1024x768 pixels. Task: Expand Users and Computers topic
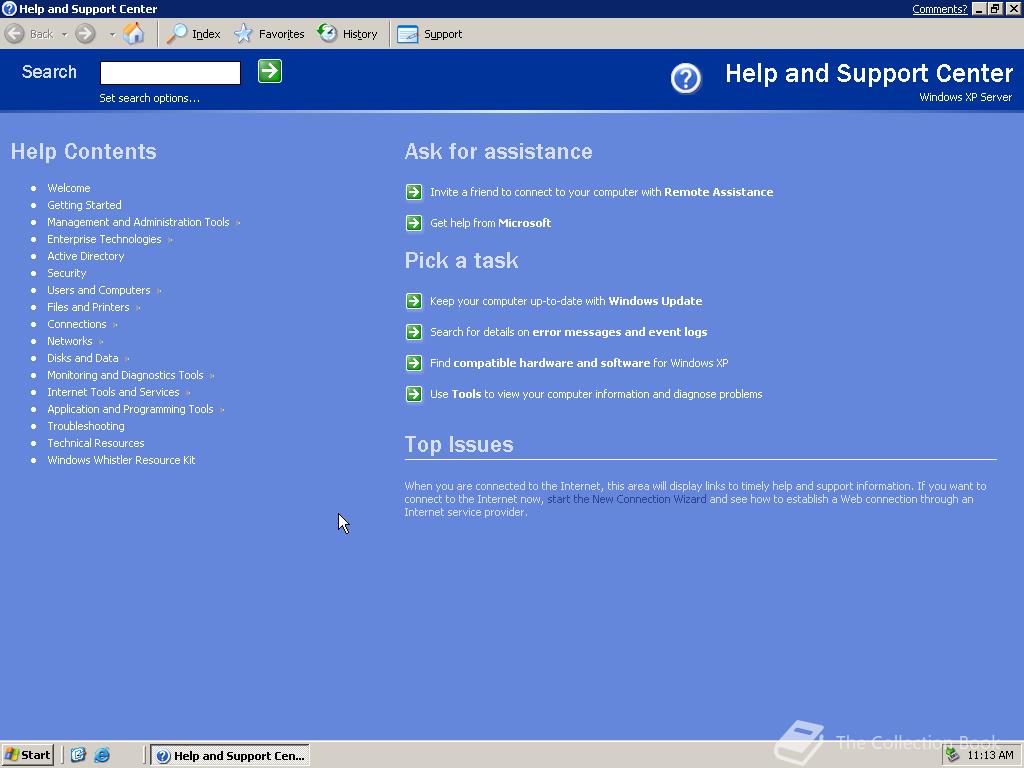tap(99, 290)
